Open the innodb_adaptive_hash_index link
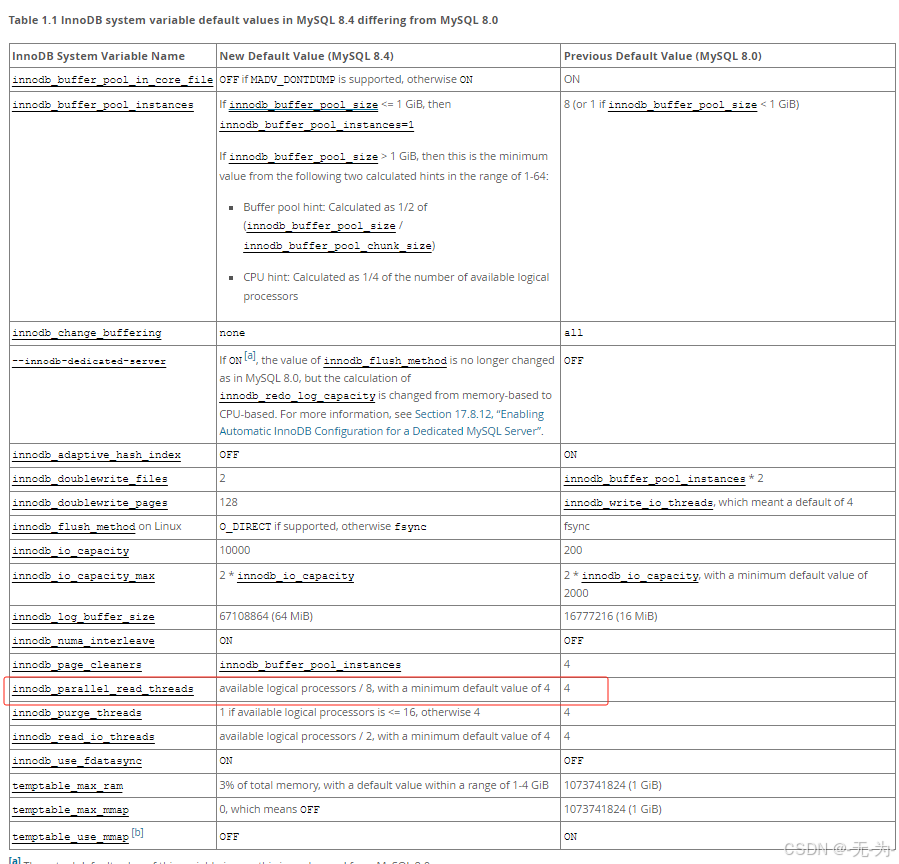This screenshot has height=864, width=899. tap(98, 453)
